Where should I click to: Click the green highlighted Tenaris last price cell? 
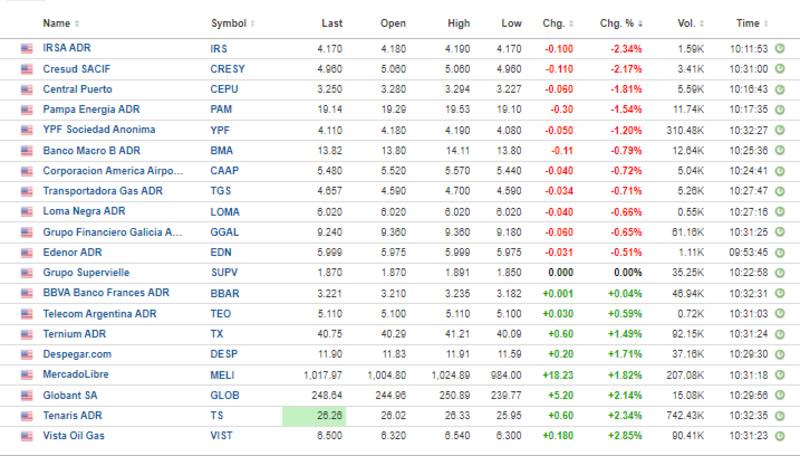click(x=314, y=416)
